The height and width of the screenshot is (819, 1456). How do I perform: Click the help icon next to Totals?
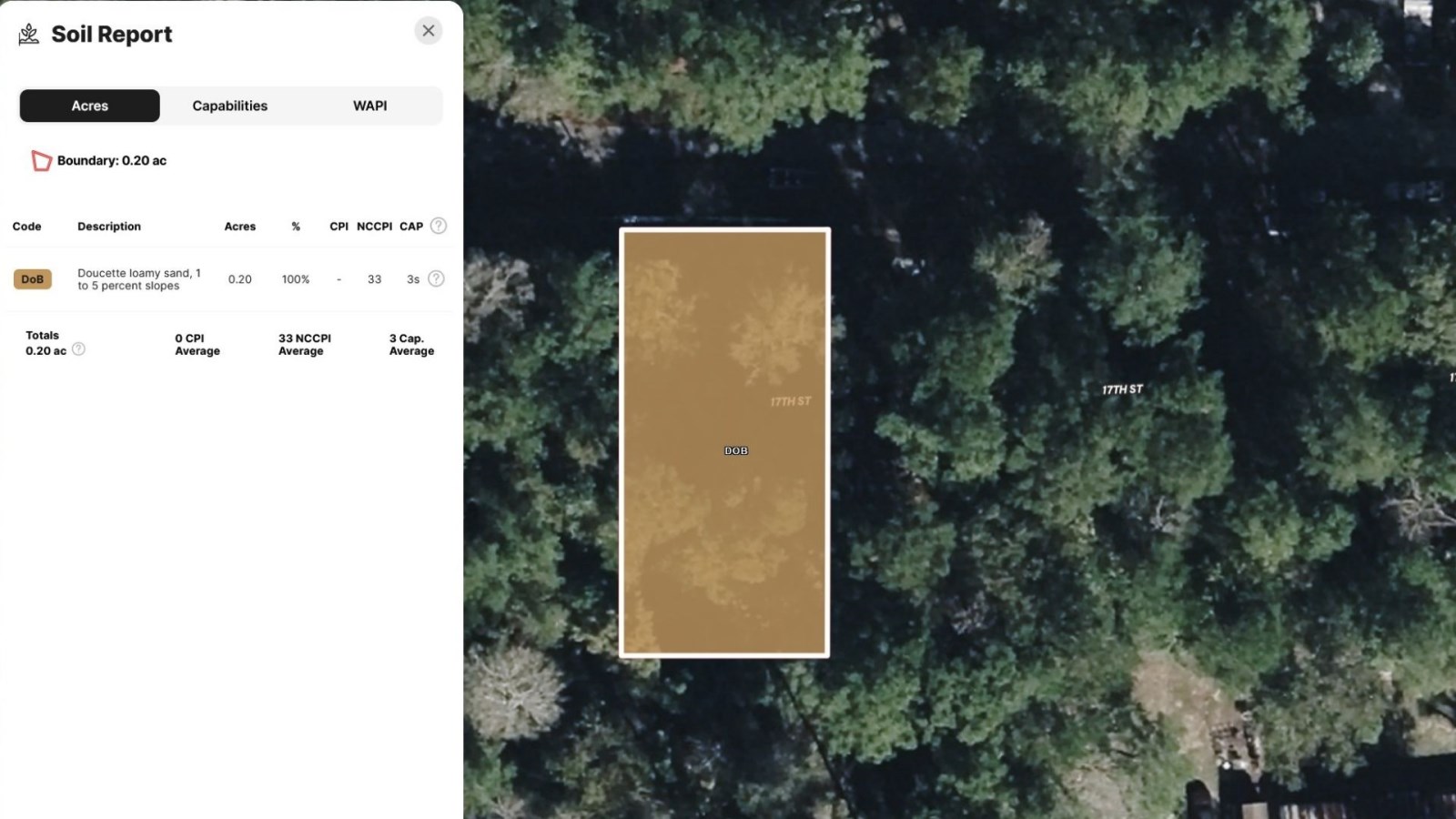tap(79, 349)
